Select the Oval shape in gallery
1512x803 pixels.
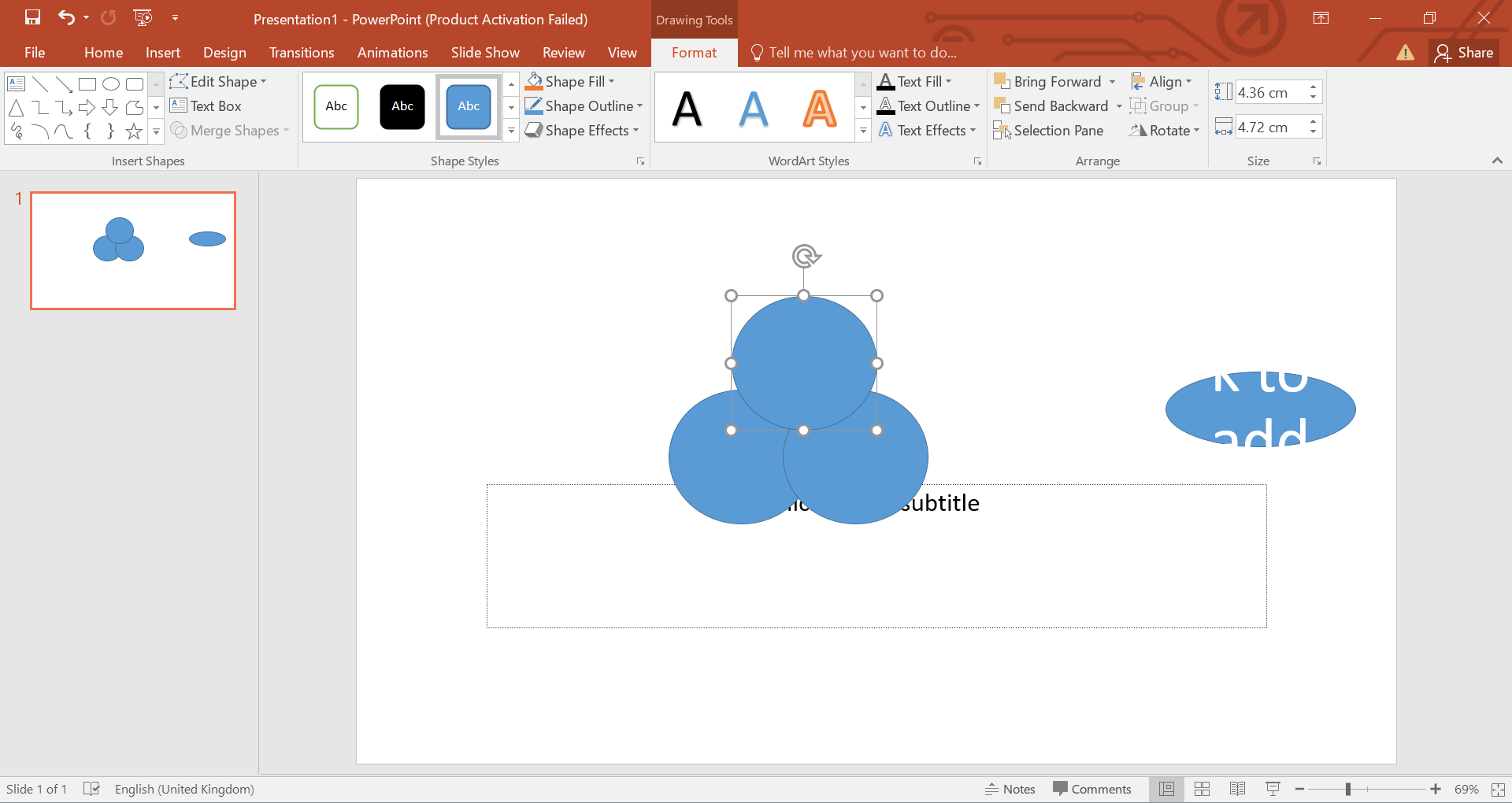[111, 83]
